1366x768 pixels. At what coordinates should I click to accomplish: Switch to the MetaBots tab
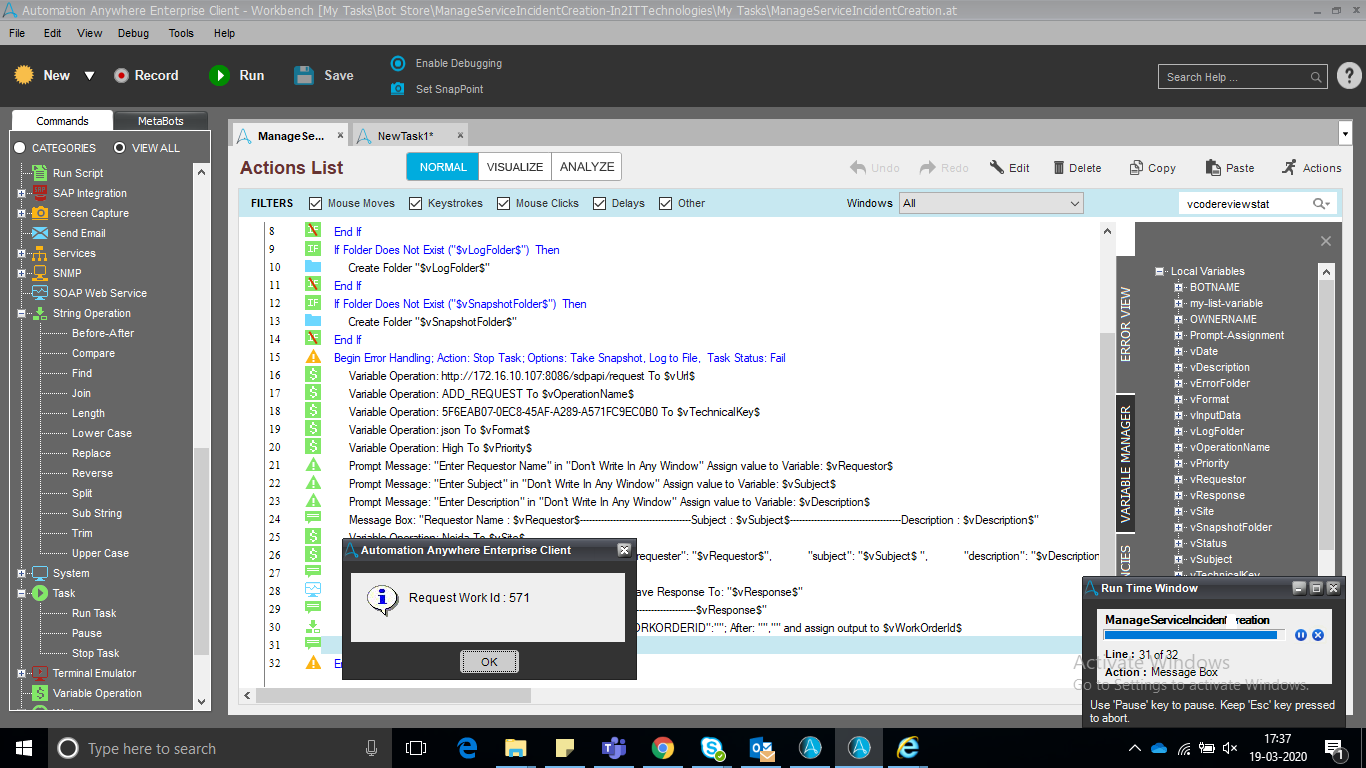point(161,121)
